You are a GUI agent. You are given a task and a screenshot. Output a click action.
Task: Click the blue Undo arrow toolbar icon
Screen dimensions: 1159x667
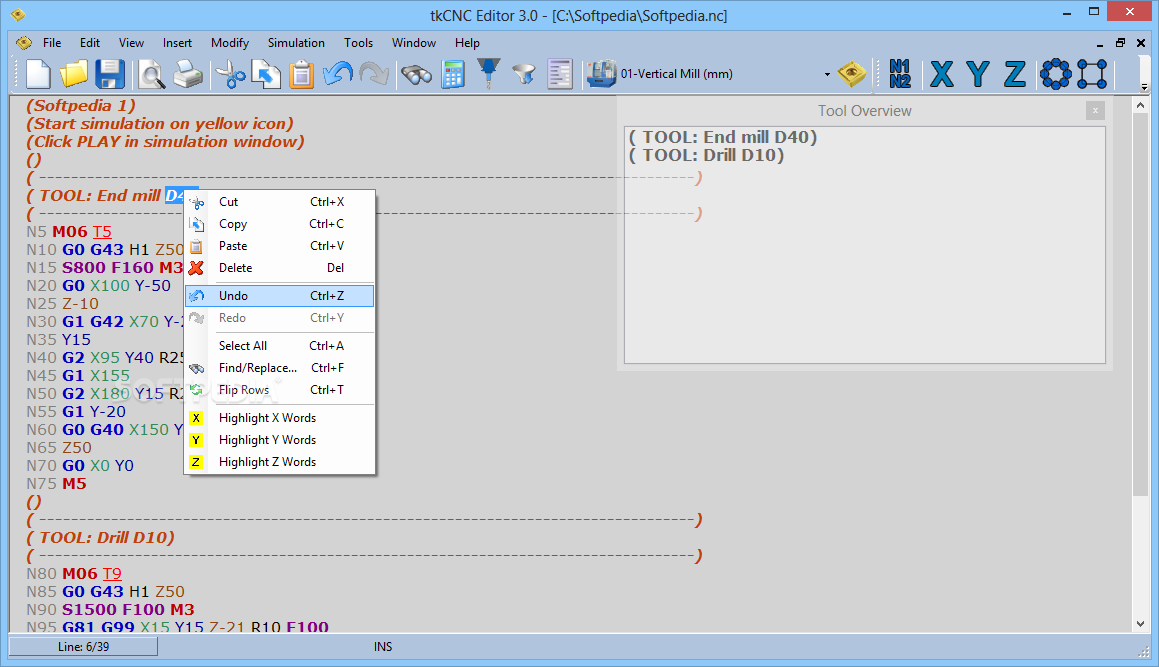pyautogui.click(x=338, y=74)
